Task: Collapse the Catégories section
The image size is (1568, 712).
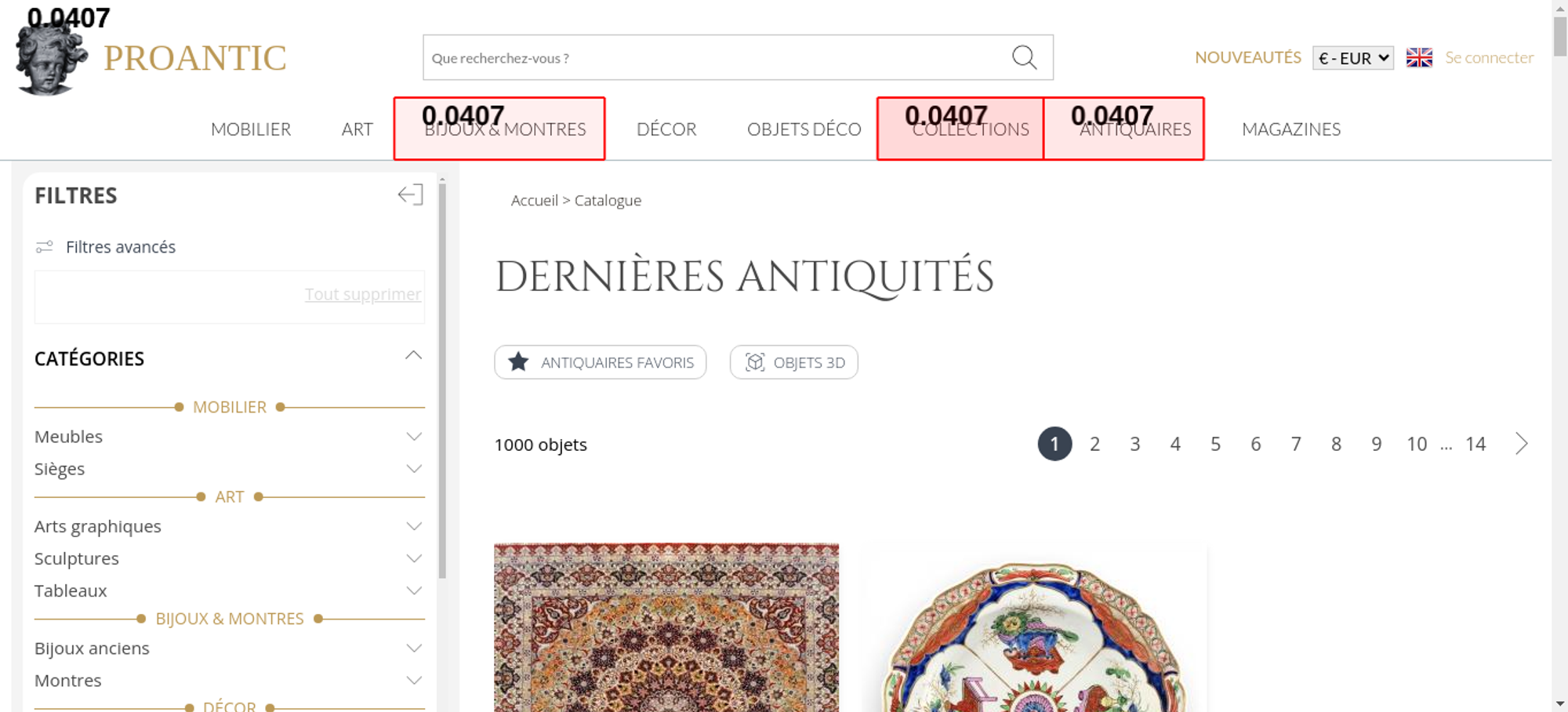Action: coord(413,357)
